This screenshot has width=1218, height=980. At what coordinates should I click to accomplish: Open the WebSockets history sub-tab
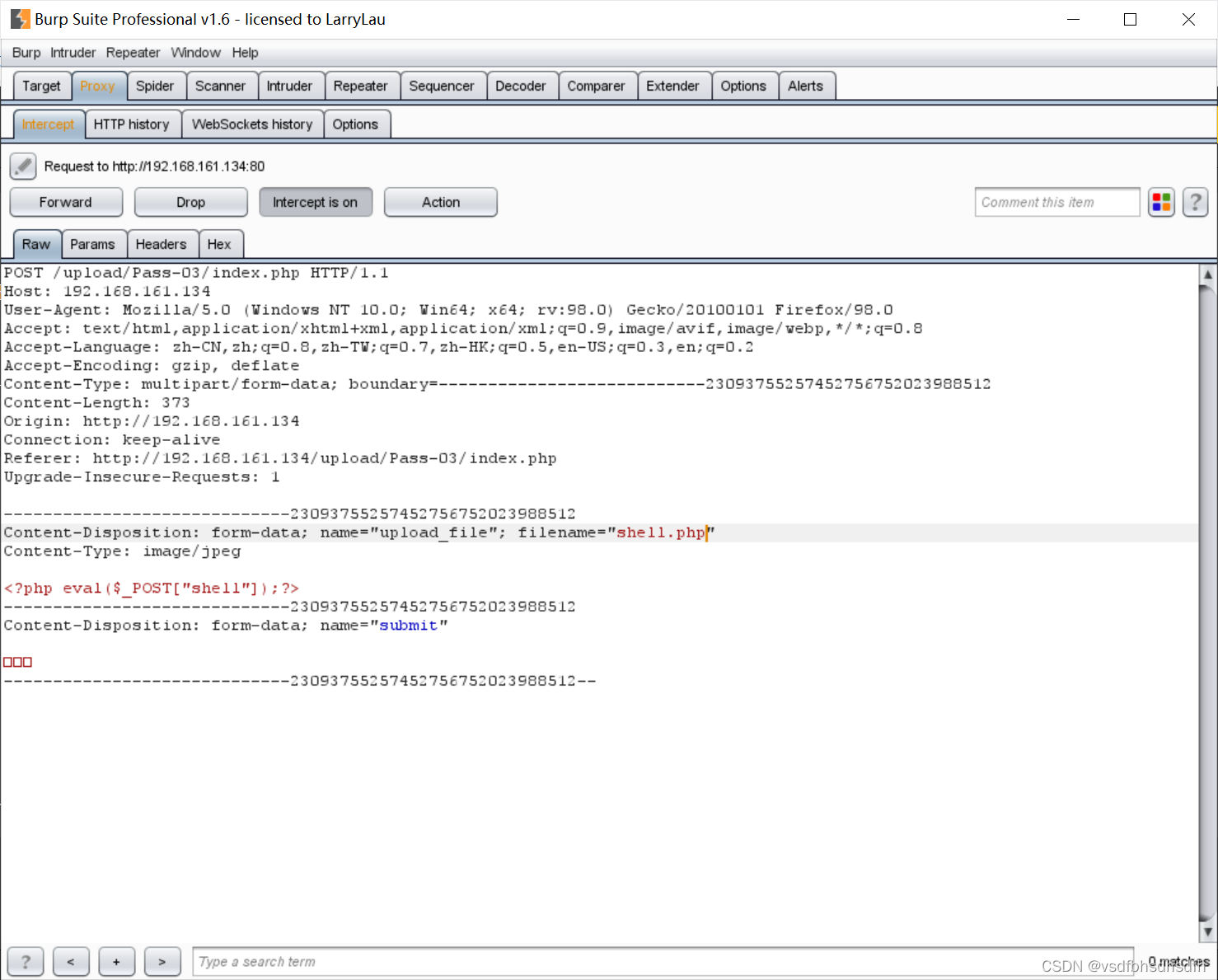tap(252, 124)
